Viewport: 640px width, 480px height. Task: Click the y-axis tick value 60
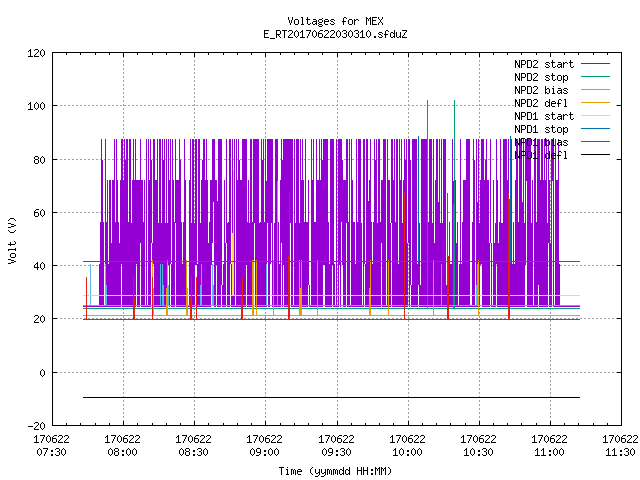pyautogui.click(x=39, y=213)
